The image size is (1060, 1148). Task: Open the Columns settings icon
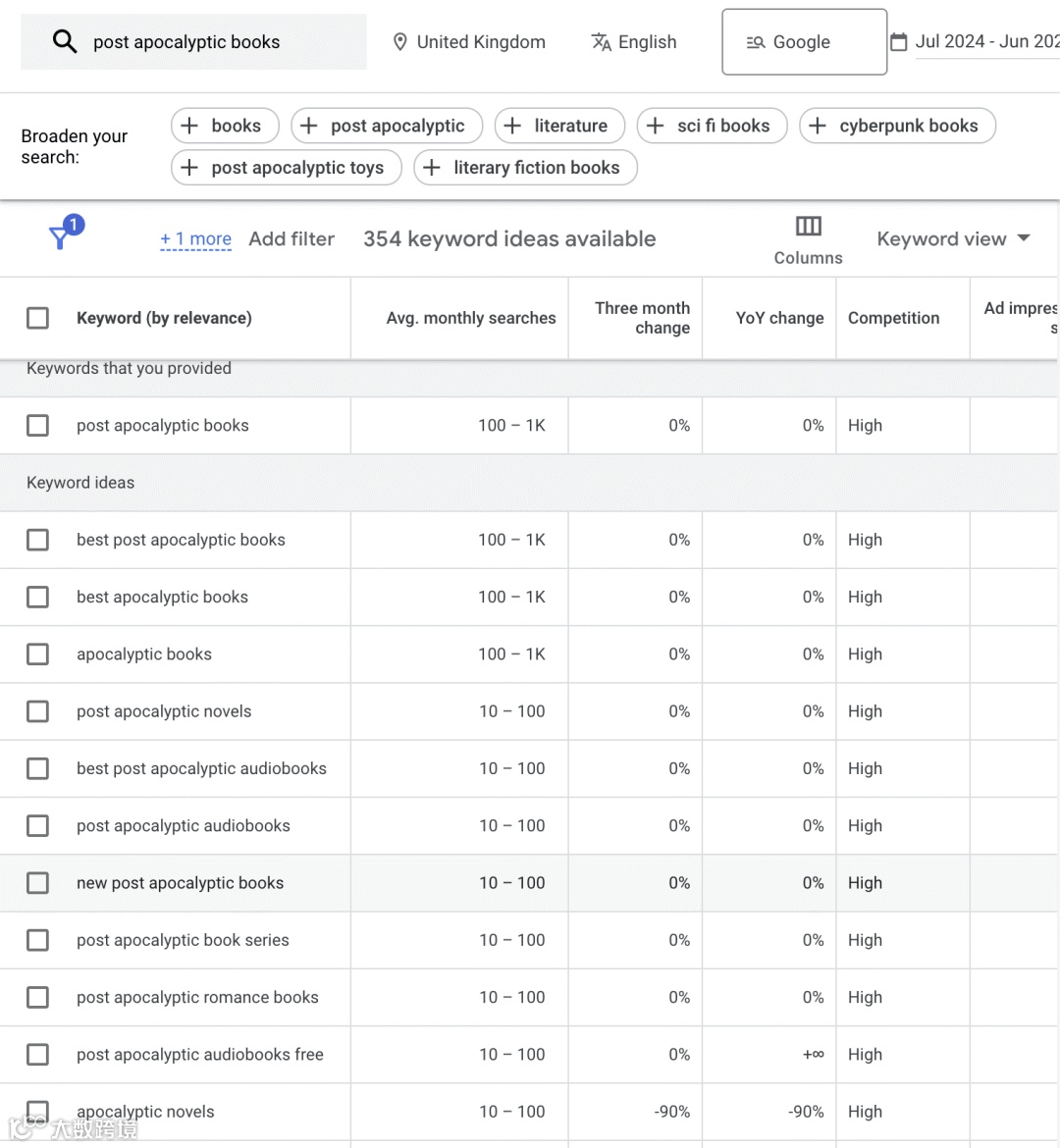pos(808,228)
